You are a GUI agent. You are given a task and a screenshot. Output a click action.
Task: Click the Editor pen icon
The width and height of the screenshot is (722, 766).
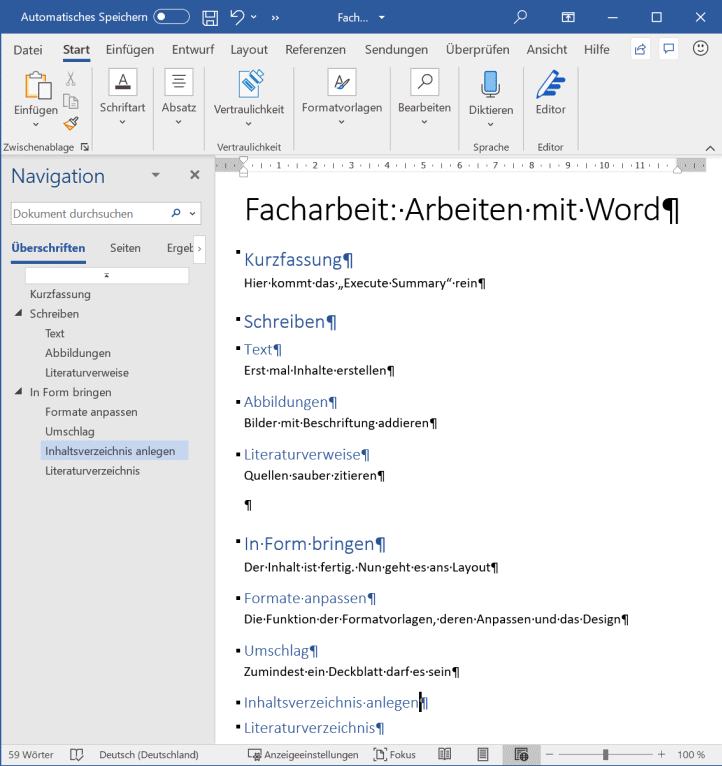click(x=551, y=85)
